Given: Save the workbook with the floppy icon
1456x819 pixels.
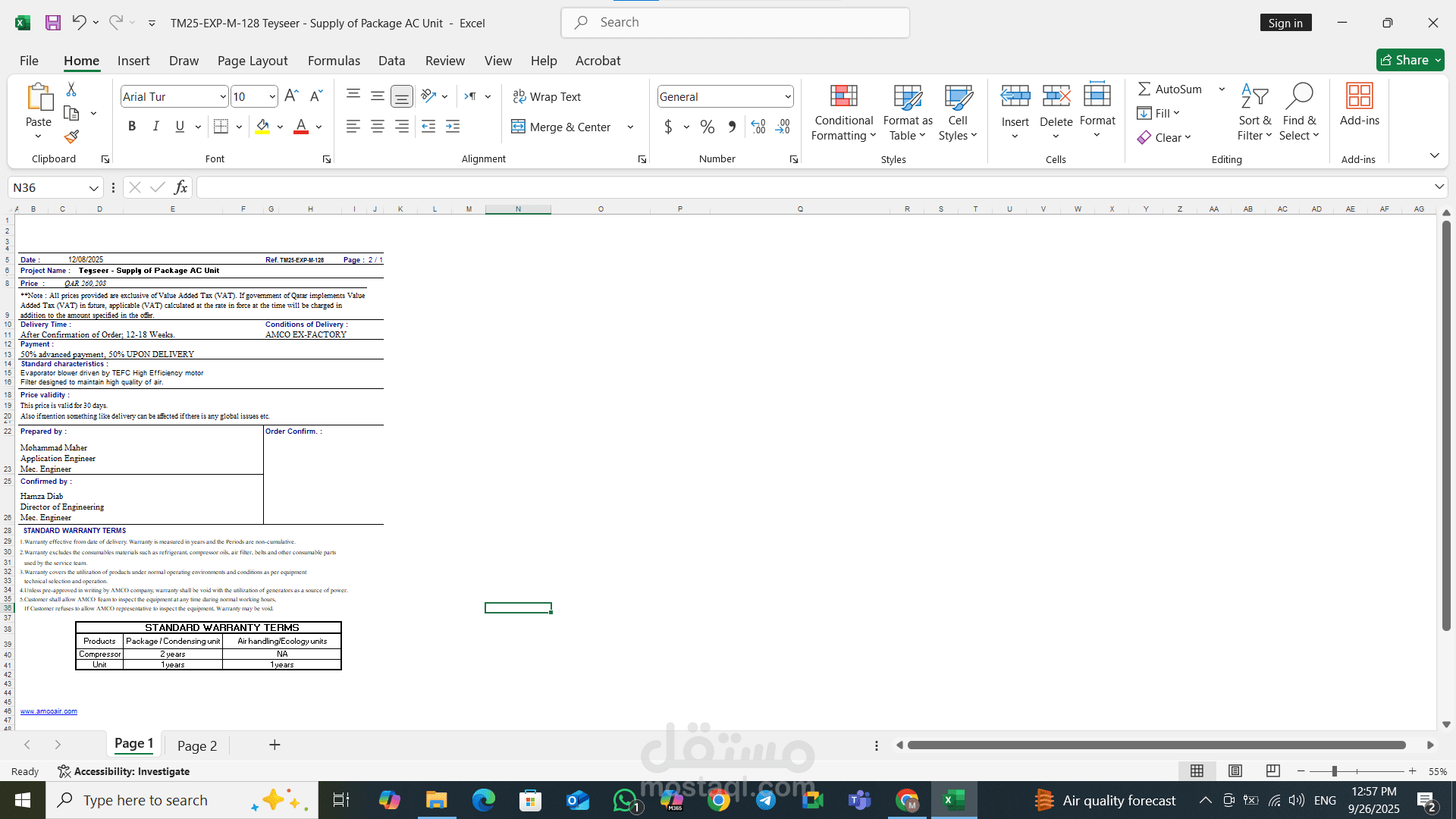Looking at the screenshot, I should coord(52,23).
